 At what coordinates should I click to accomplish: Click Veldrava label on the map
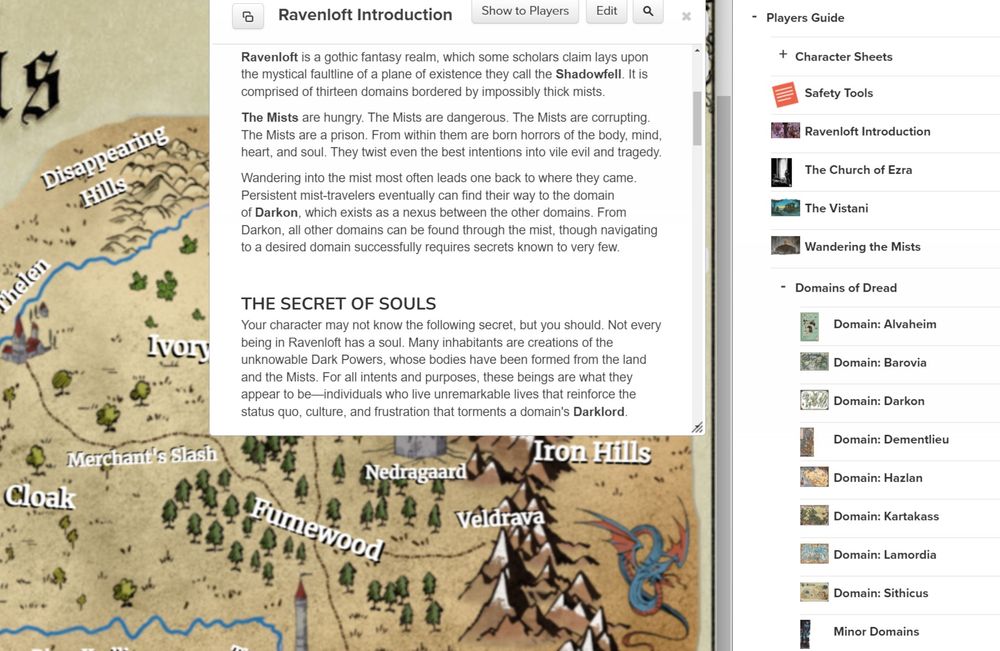(501, 518)
